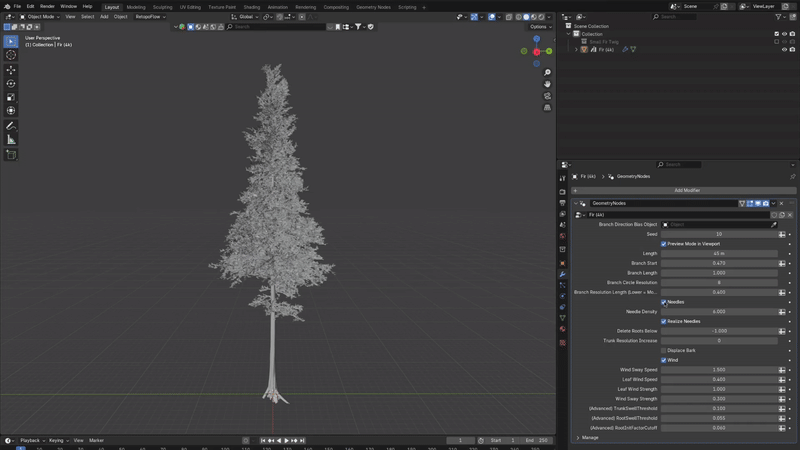The height and width of the screenshot is (450, 800).
Task: Uncheck the Needles checkbox
Action: 664,302
